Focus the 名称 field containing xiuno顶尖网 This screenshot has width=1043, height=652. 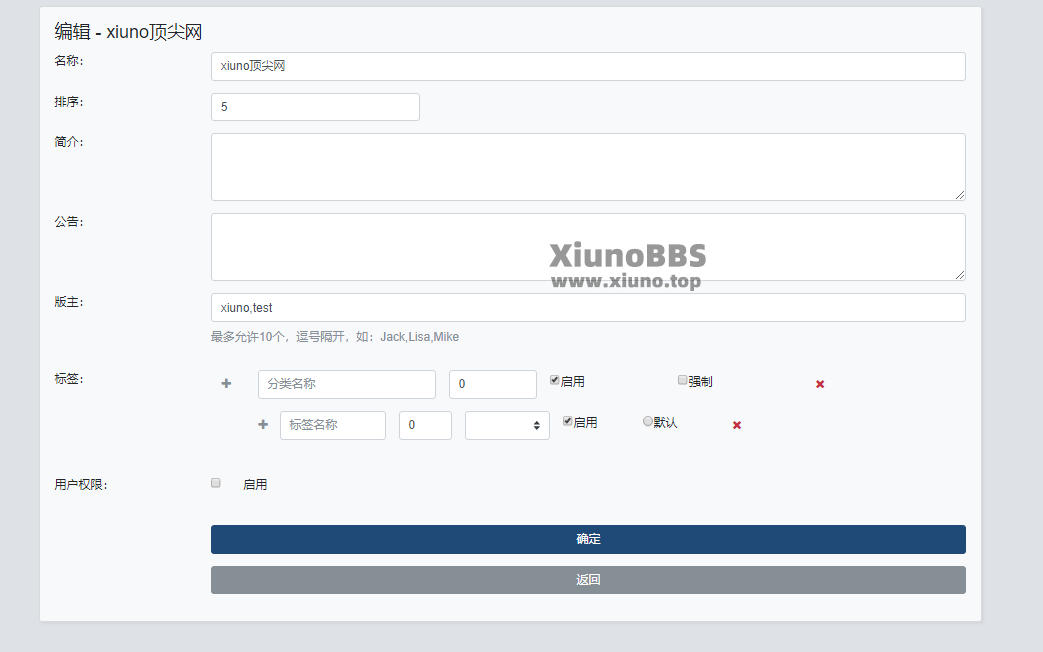click(588, 67)
